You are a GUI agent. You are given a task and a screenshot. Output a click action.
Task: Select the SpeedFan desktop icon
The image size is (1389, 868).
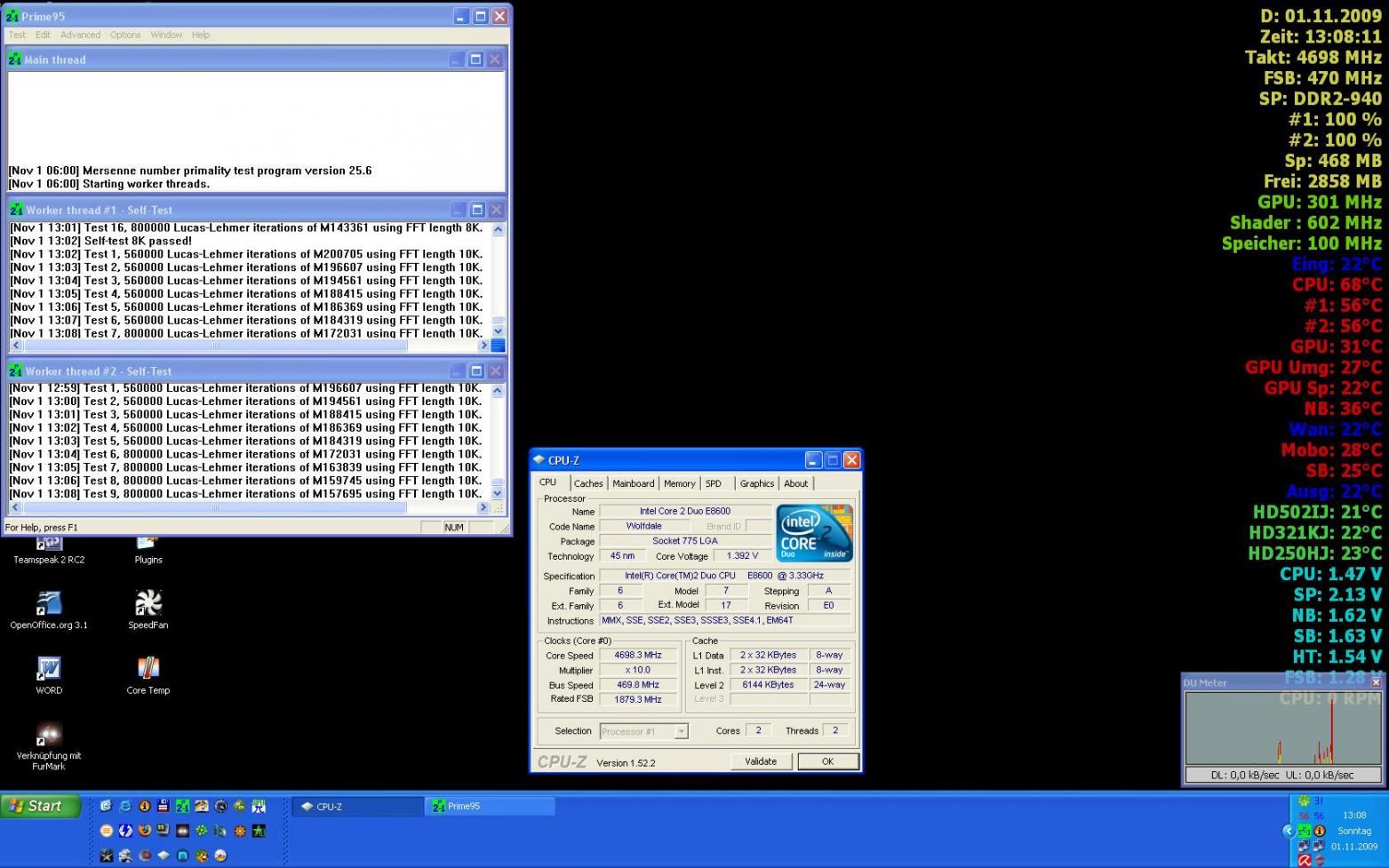click(148, 609)
